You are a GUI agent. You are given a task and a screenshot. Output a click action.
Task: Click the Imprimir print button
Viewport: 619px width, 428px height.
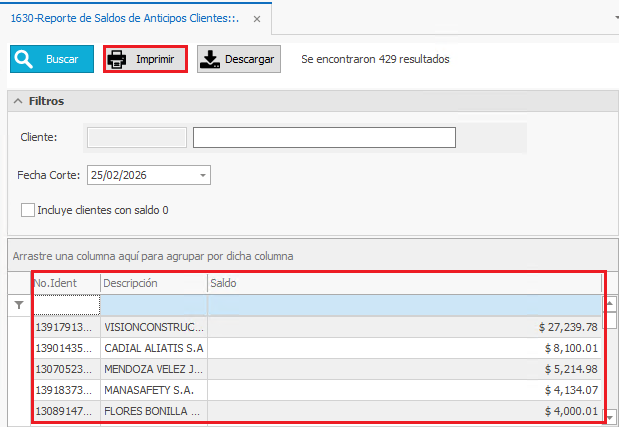(145, 59)
